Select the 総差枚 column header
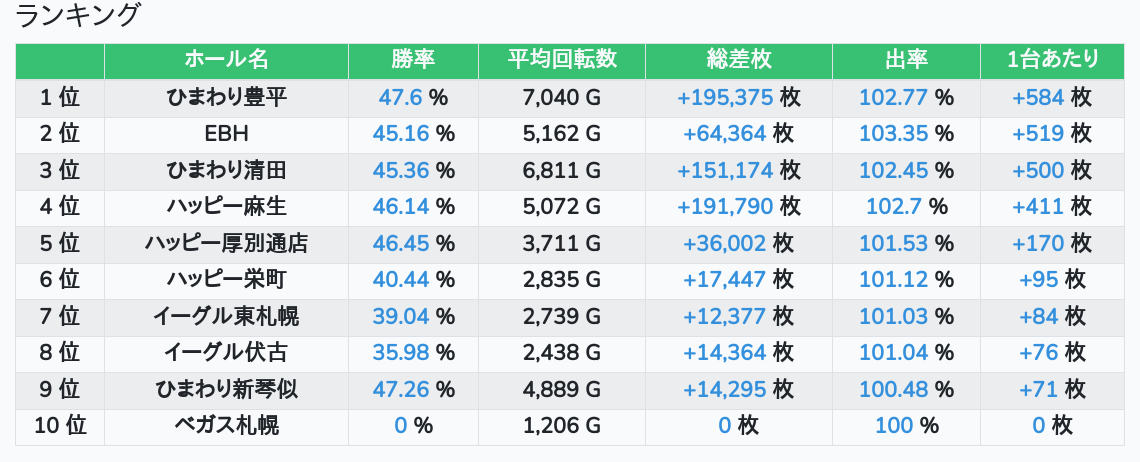This screenshot has width=1140, height=462. coord(738,60)
